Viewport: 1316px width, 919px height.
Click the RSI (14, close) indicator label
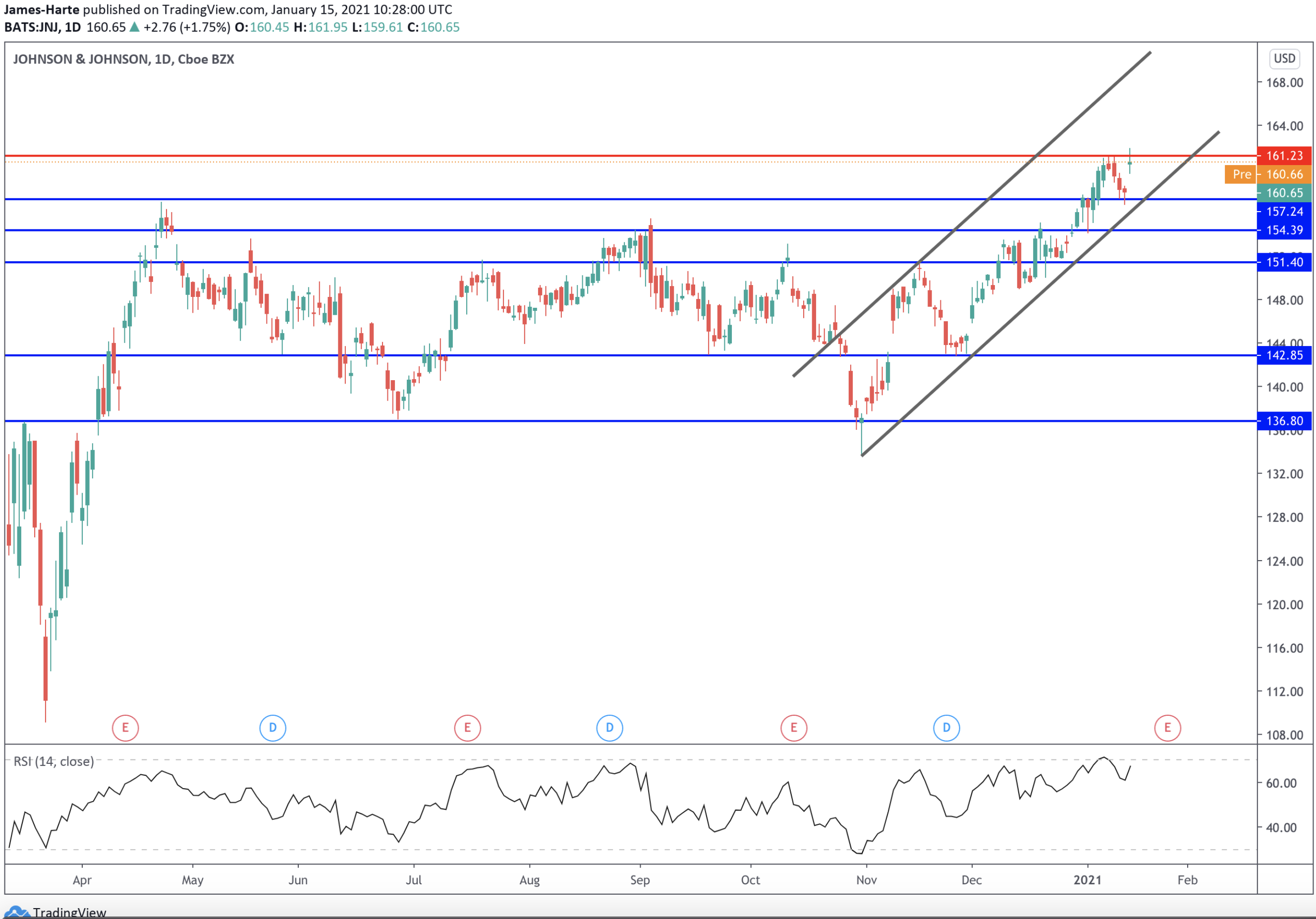[52, 762]
